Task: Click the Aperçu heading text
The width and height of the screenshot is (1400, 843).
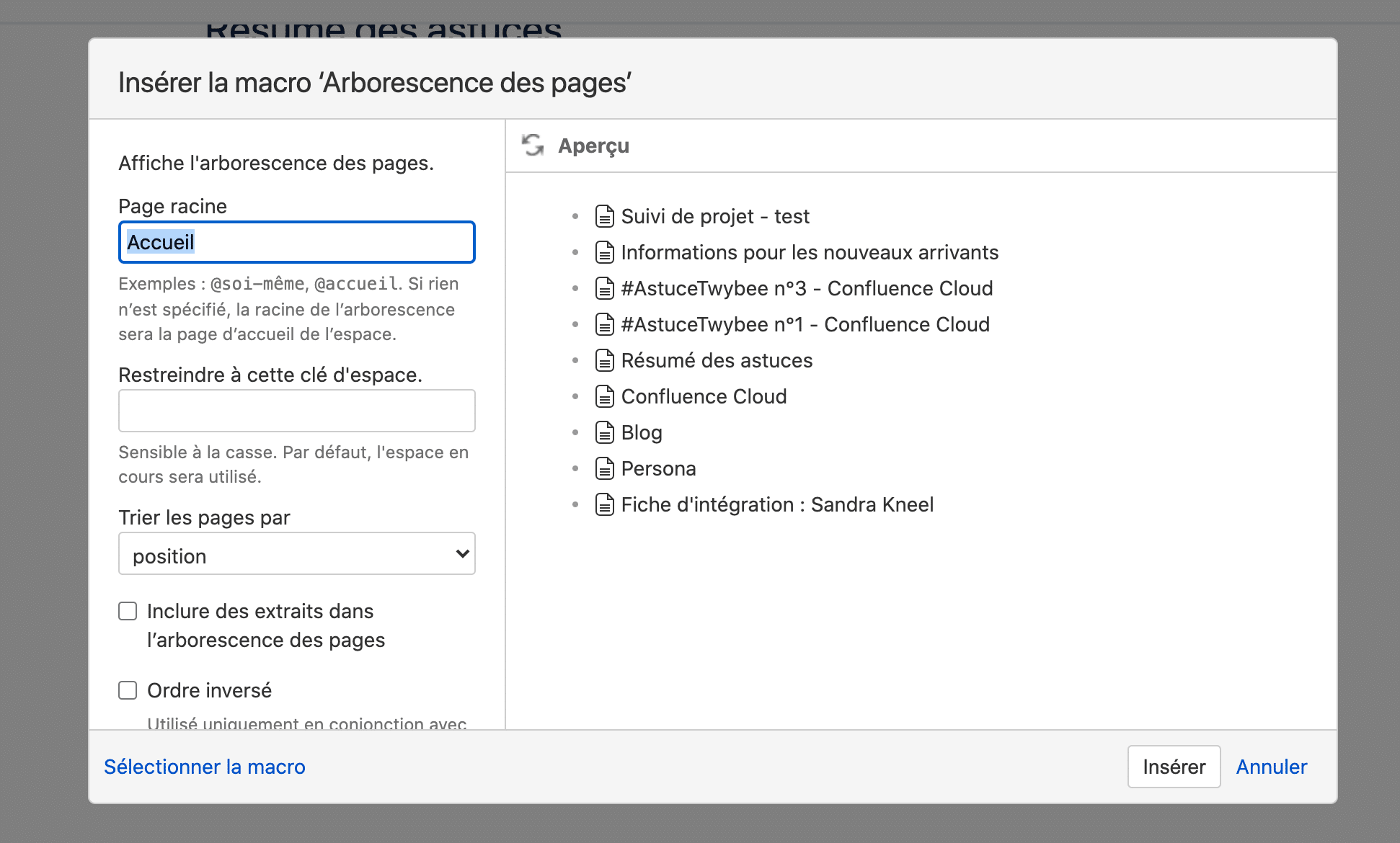Action: pos(593,146)
